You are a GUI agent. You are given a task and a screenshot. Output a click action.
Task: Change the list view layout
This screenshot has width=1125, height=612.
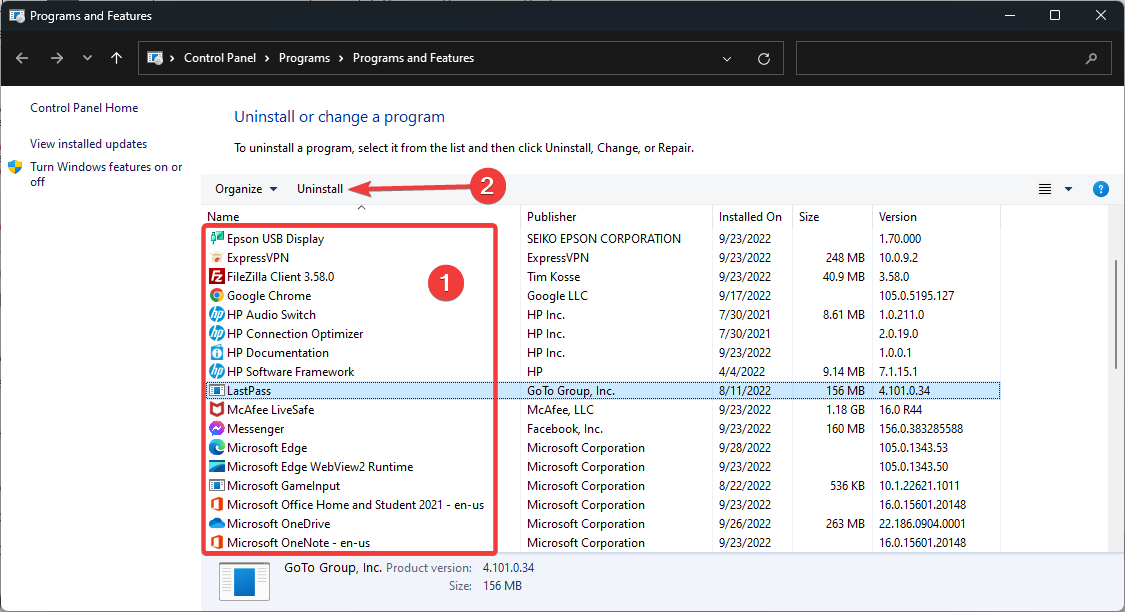(1045, 189)
